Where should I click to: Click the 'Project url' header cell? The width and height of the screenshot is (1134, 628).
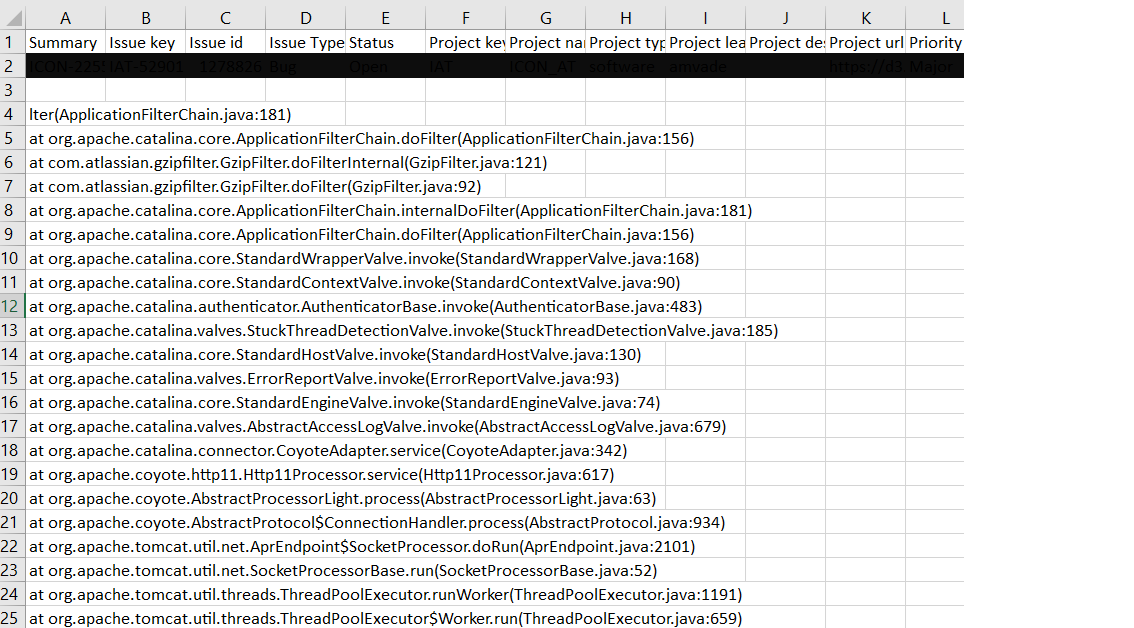tap(866, 42)
